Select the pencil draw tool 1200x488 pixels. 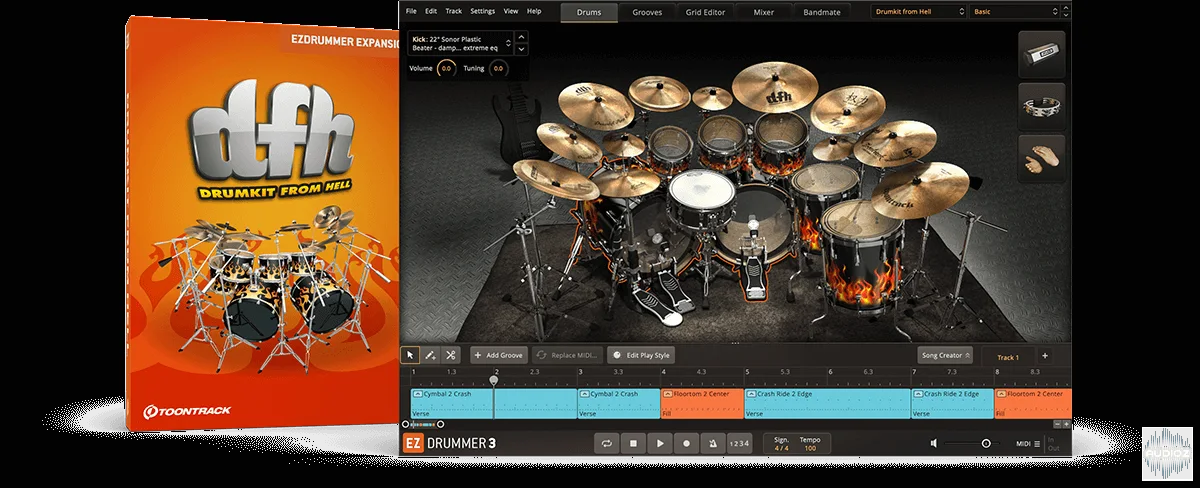[430, 355]
